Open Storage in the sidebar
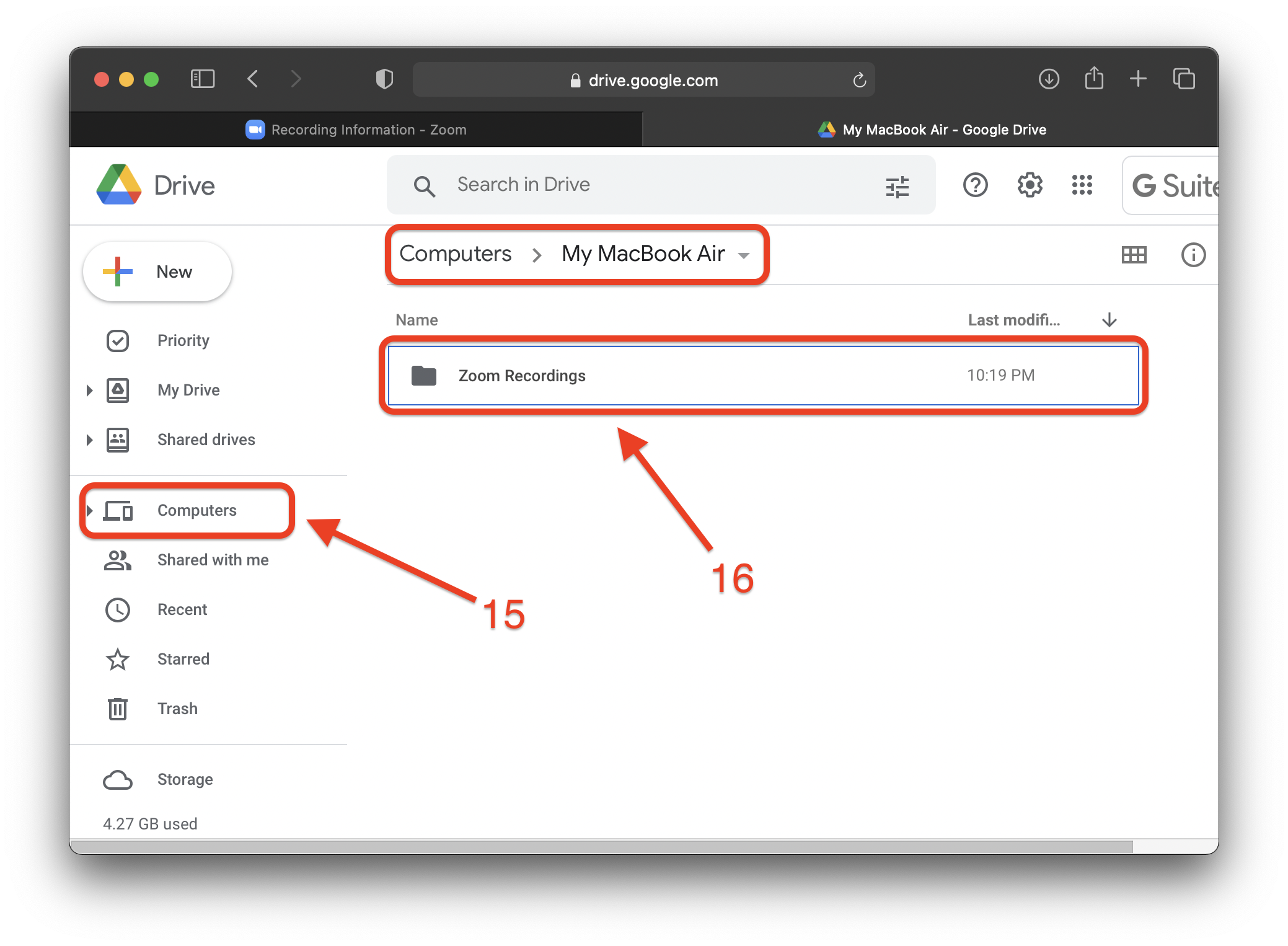1288x946 pixels. (x=185, y=779)
